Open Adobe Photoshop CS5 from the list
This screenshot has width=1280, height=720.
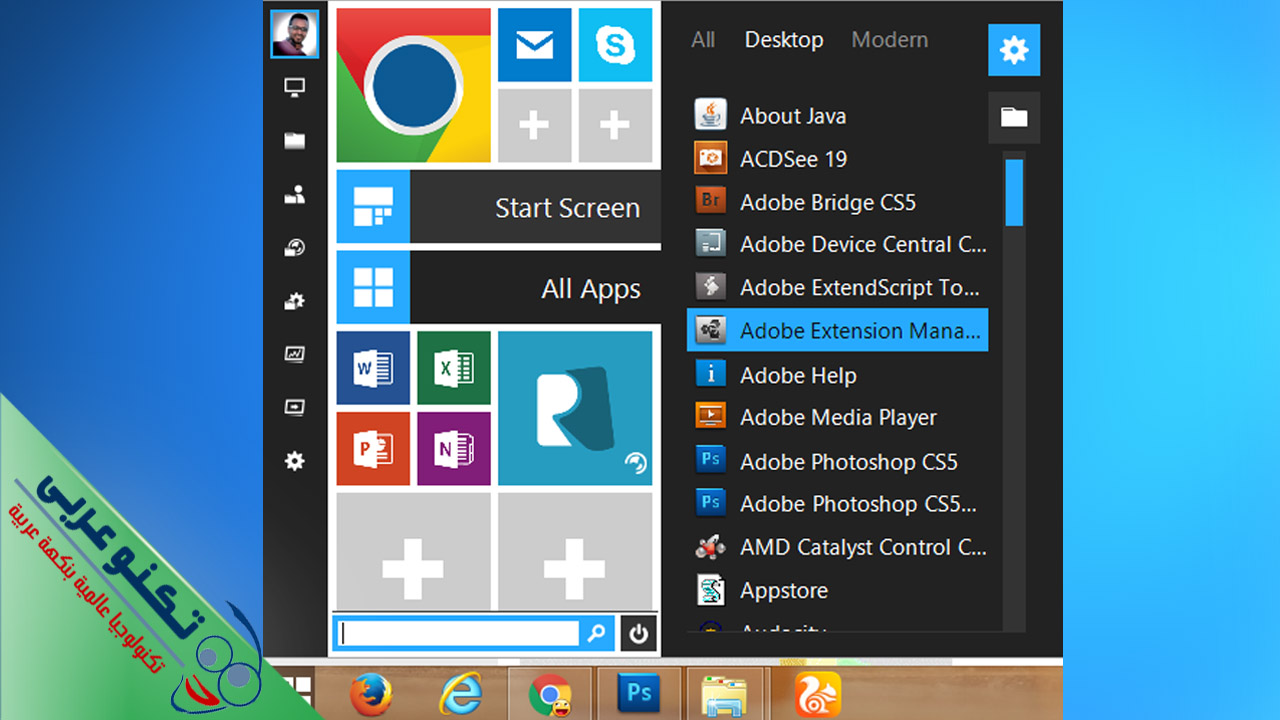[x=848, y=462]
